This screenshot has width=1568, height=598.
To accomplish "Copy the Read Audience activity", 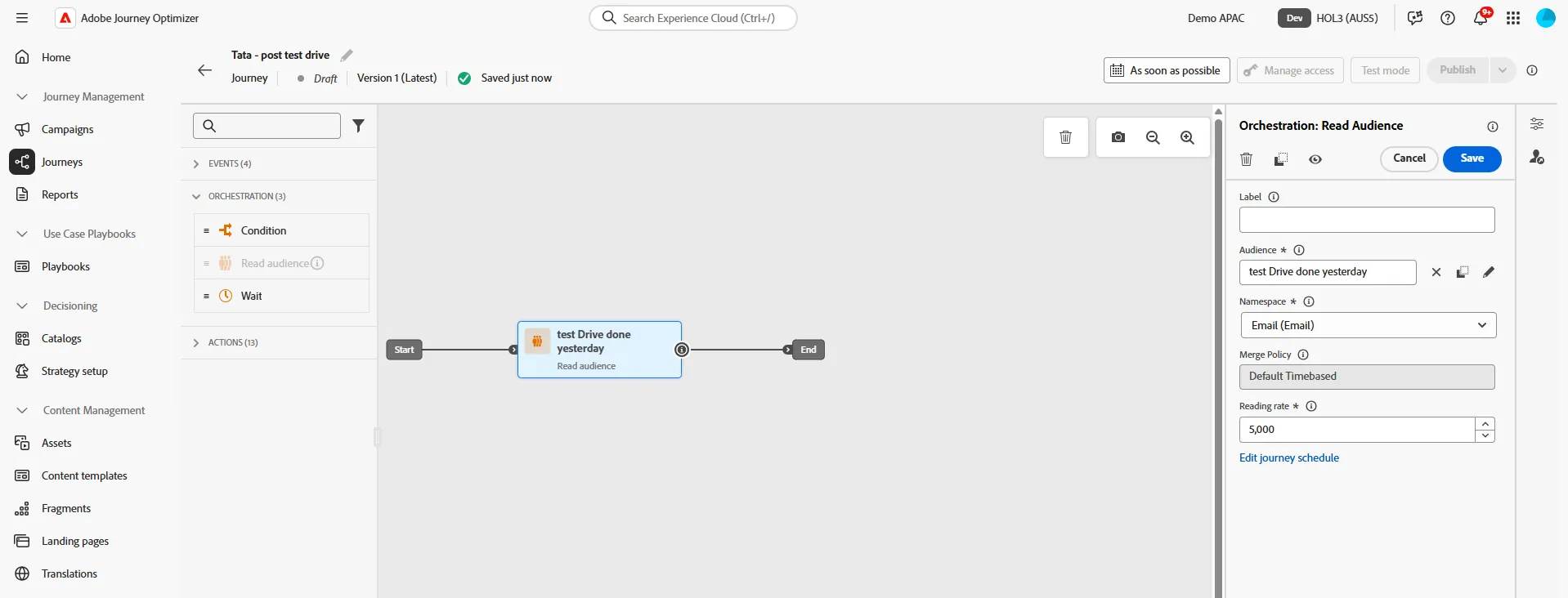I will tap(1281, 159).
